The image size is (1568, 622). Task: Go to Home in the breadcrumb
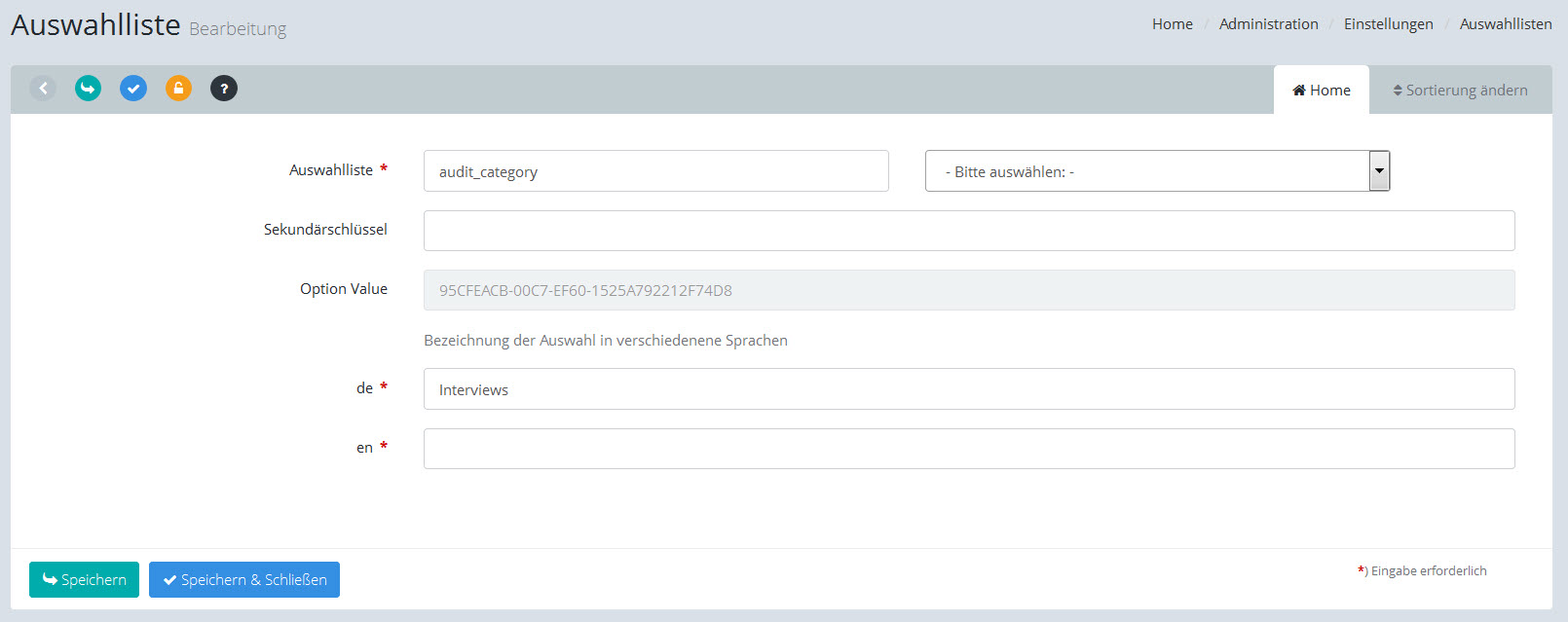click(1172, 24)
